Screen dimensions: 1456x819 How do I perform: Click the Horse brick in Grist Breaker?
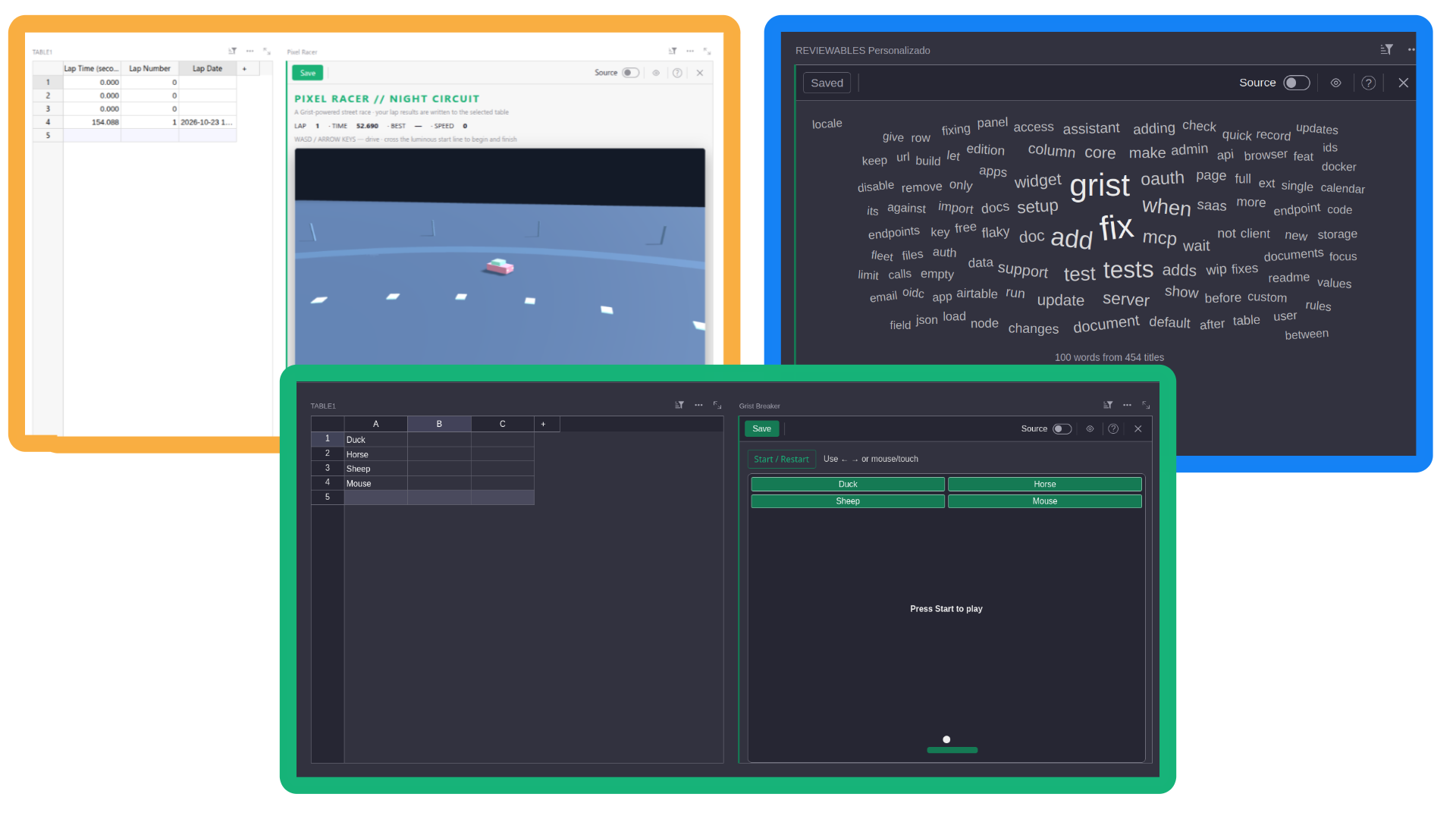tap(1044, 484)
